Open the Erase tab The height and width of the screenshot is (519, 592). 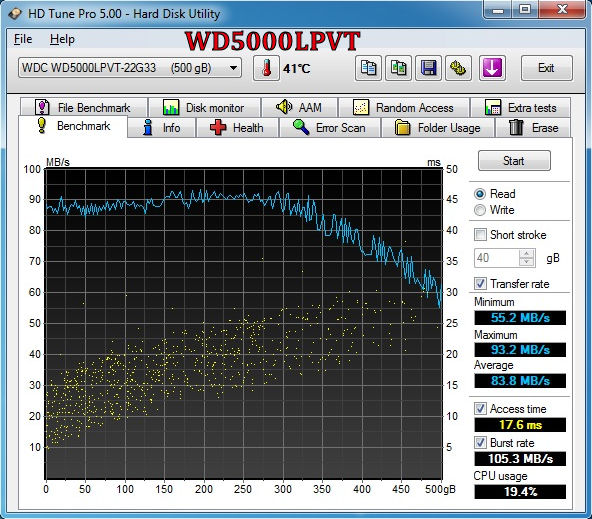click(533, 128)
